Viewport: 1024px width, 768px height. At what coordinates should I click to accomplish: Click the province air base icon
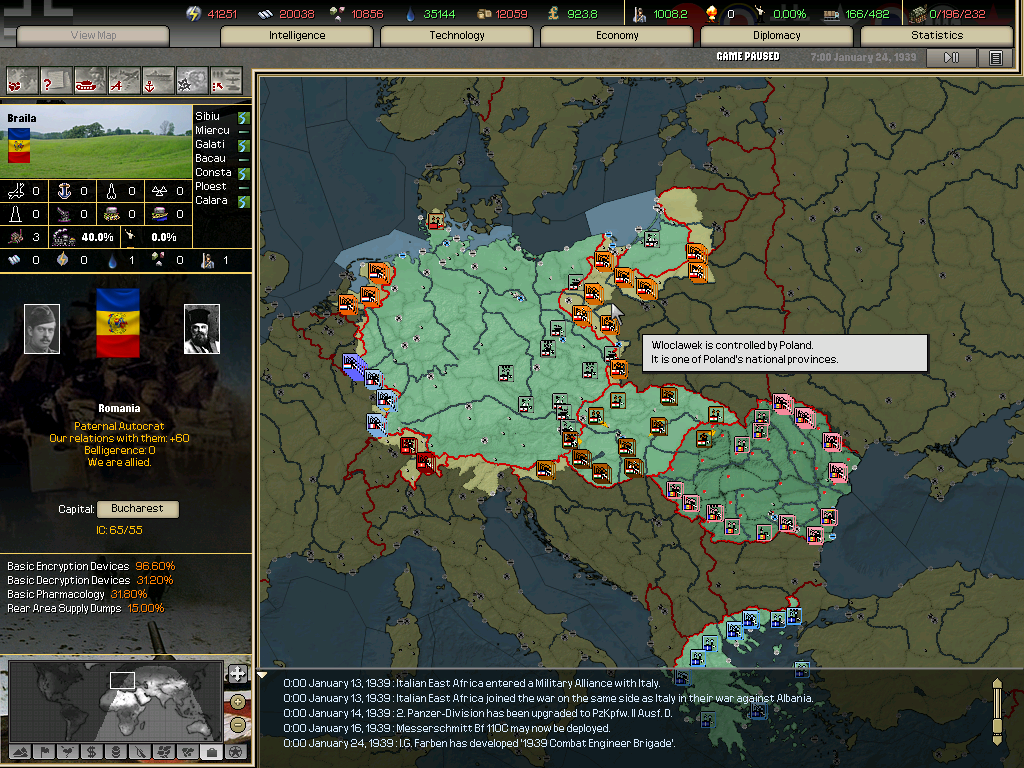point(16,191)
